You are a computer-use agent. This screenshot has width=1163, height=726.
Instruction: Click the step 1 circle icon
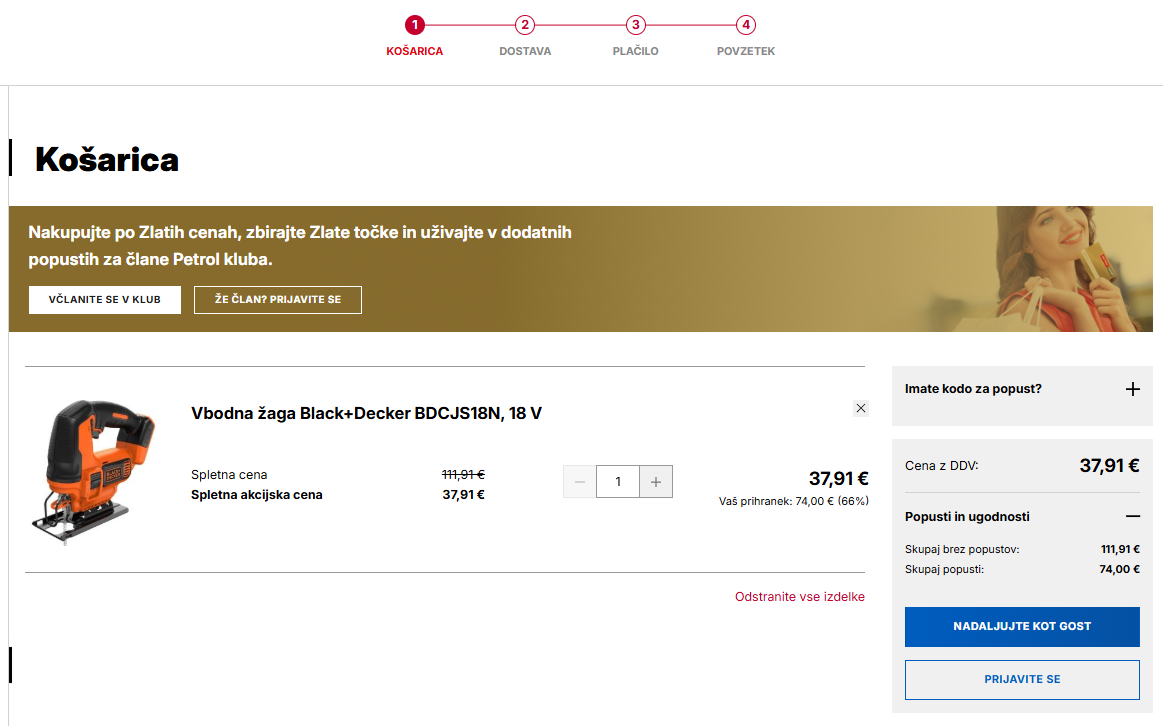pyautogui.click(x=415, y=25)
